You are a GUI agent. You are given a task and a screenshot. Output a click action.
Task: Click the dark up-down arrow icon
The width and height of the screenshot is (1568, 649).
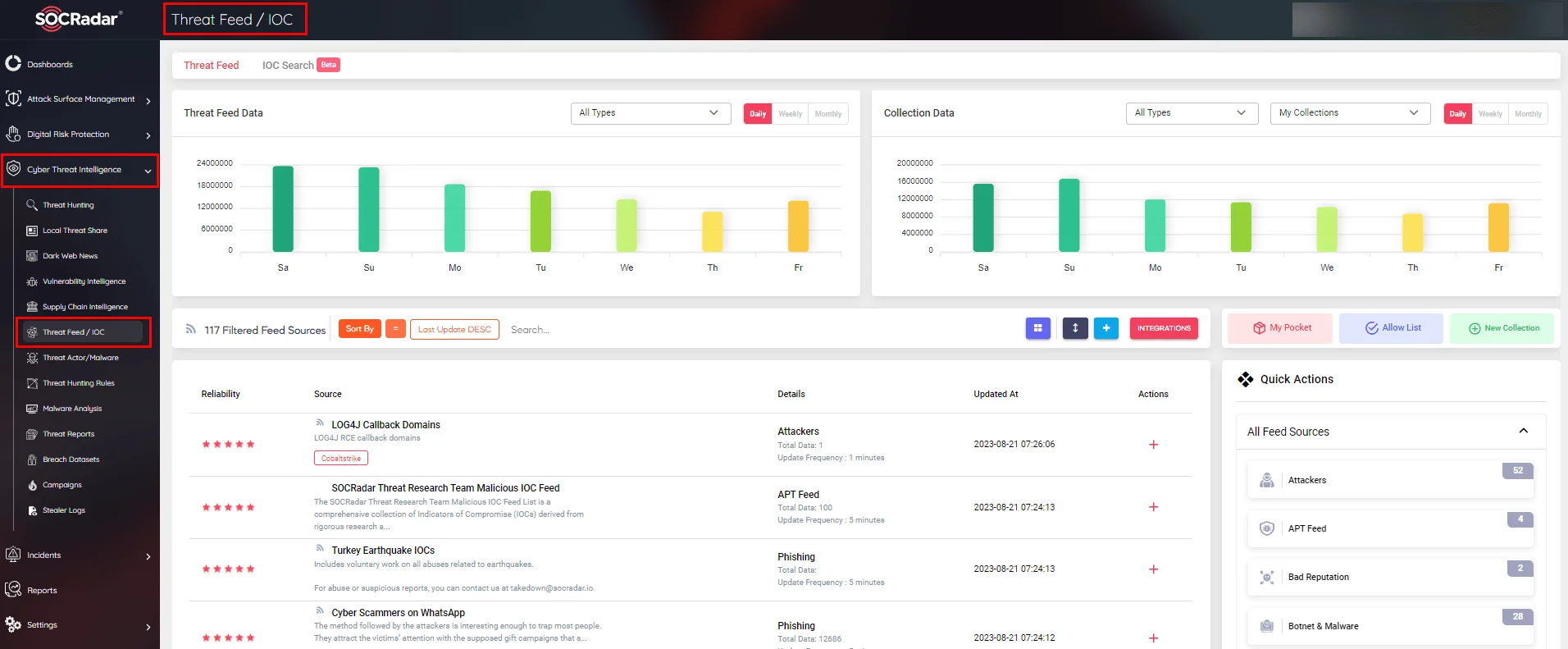pyautogui.click(x=1075, y=328)
